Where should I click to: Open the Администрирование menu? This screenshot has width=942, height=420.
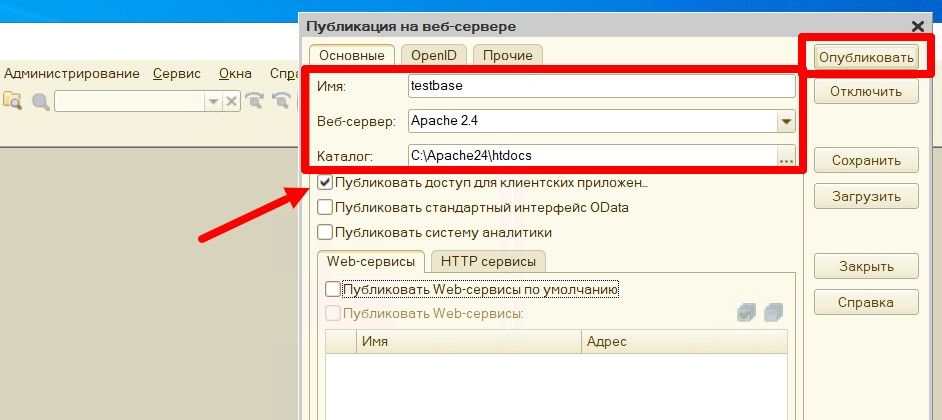71,74
